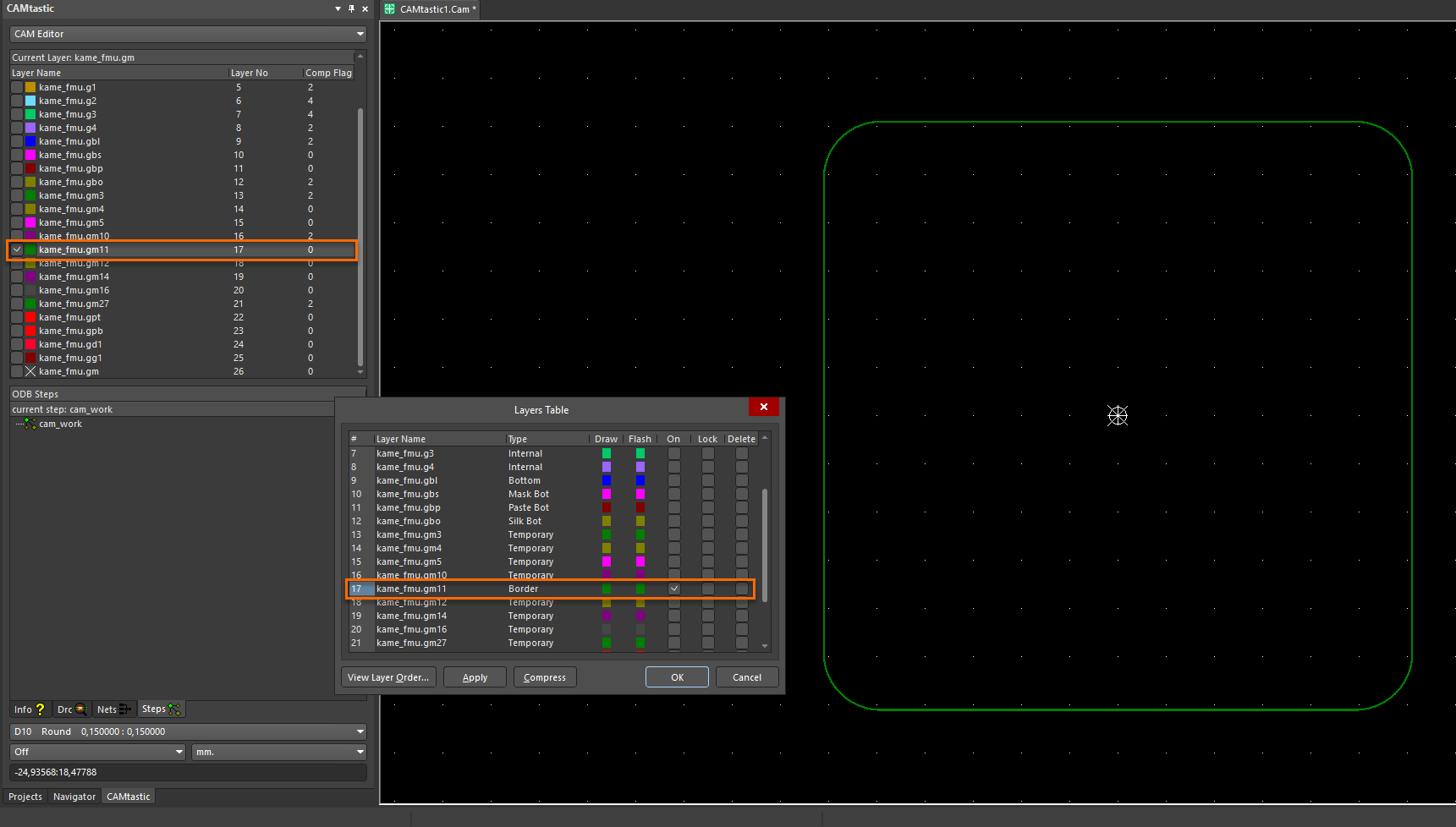Open the CAM Editor dropdown
The height and width of the screenshot is (827, 1456).
[x=188, y=34]
